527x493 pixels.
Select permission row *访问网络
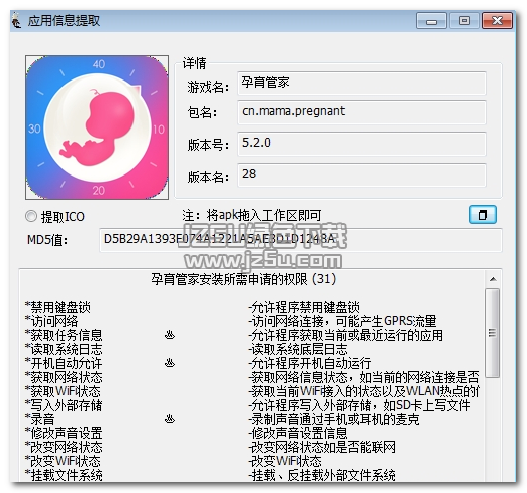(51, 321)
